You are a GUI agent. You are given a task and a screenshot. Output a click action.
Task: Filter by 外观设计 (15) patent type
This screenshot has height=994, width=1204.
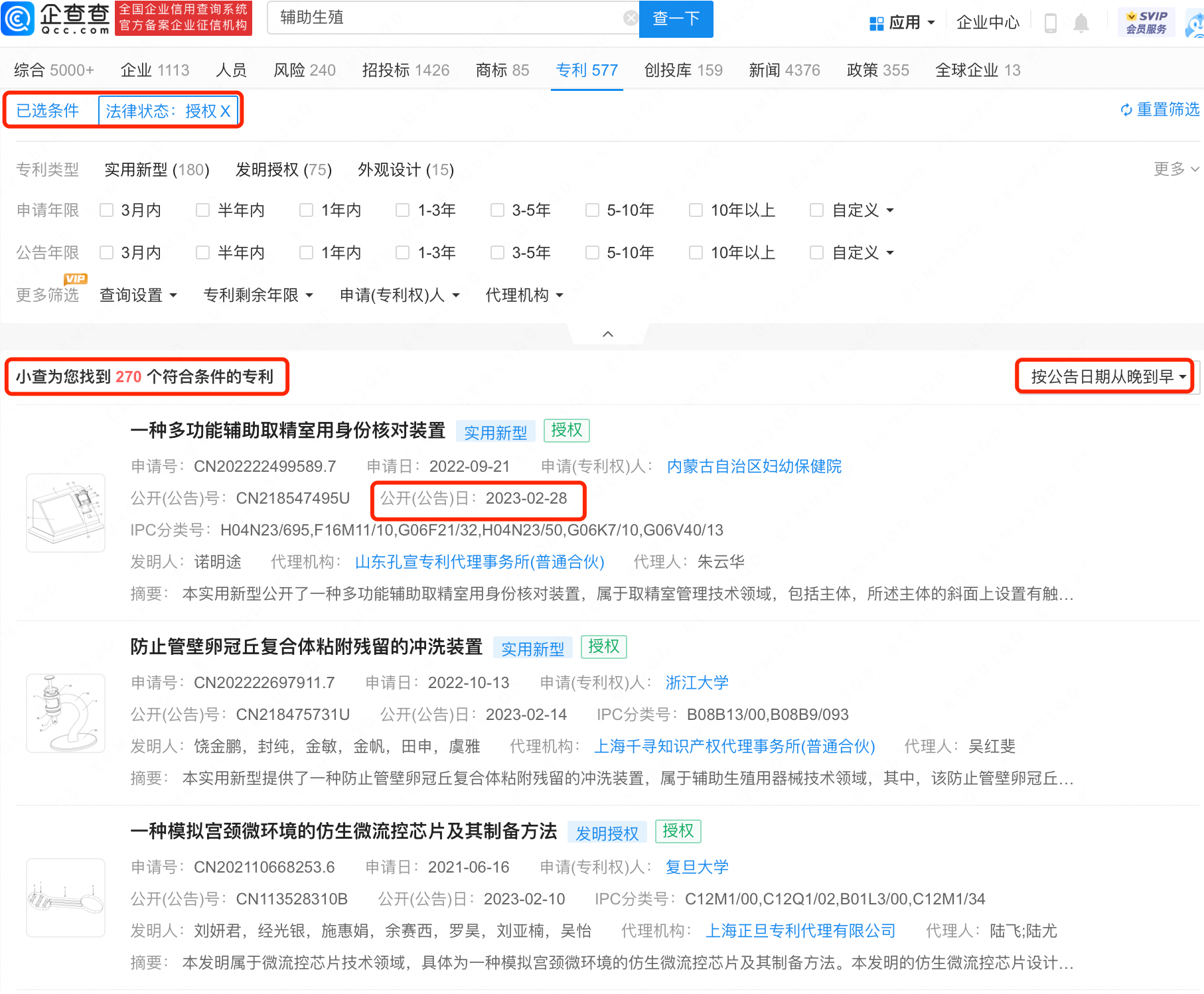tap(406, 170)
